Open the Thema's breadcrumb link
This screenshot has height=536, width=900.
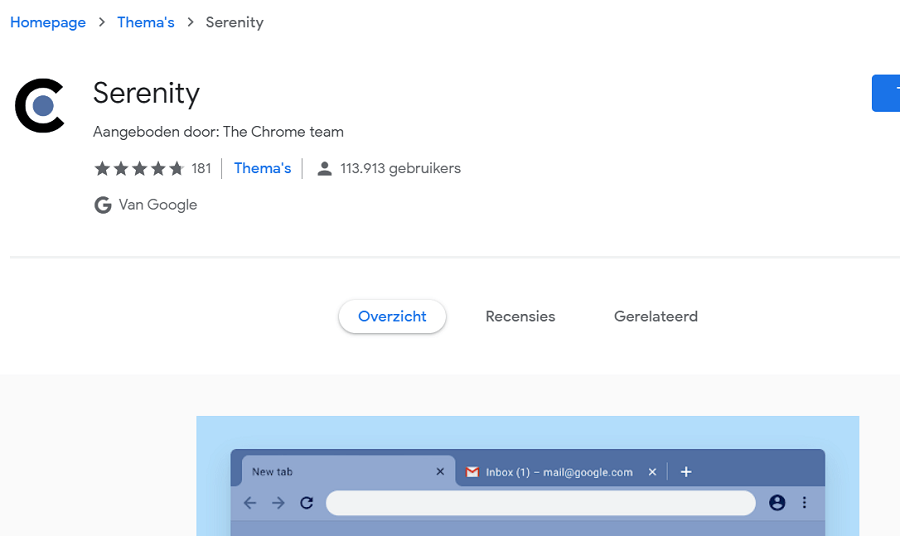[x=146, y=22]
